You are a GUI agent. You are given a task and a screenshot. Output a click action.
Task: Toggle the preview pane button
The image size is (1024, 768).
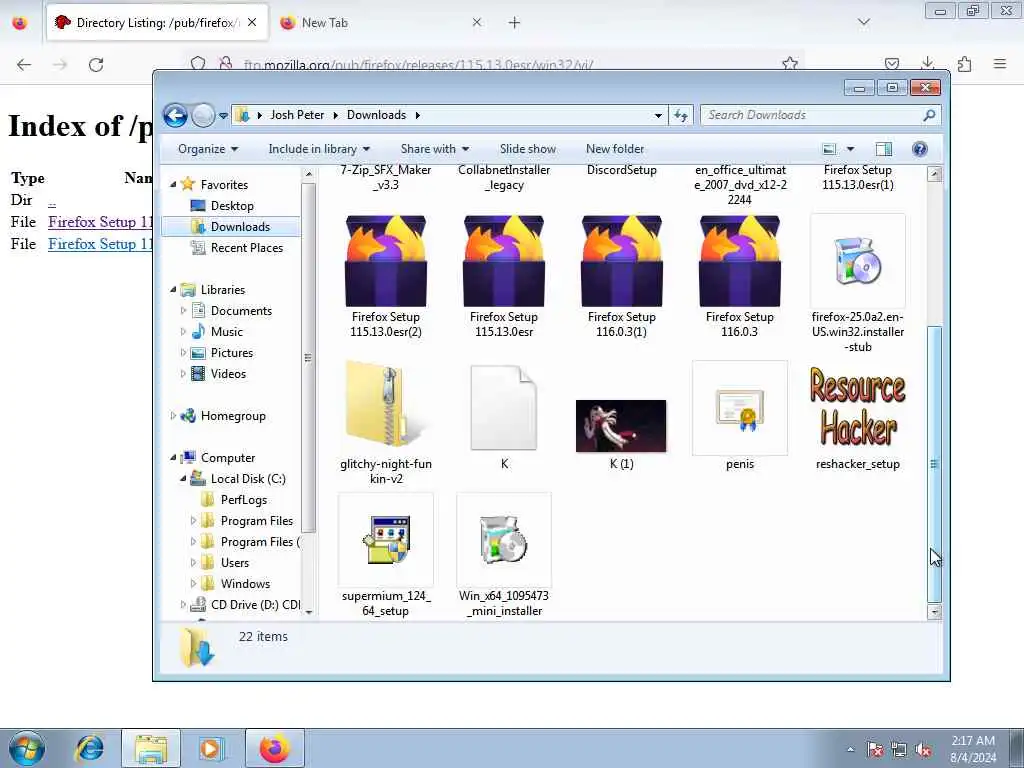click(x=884, y=149)
